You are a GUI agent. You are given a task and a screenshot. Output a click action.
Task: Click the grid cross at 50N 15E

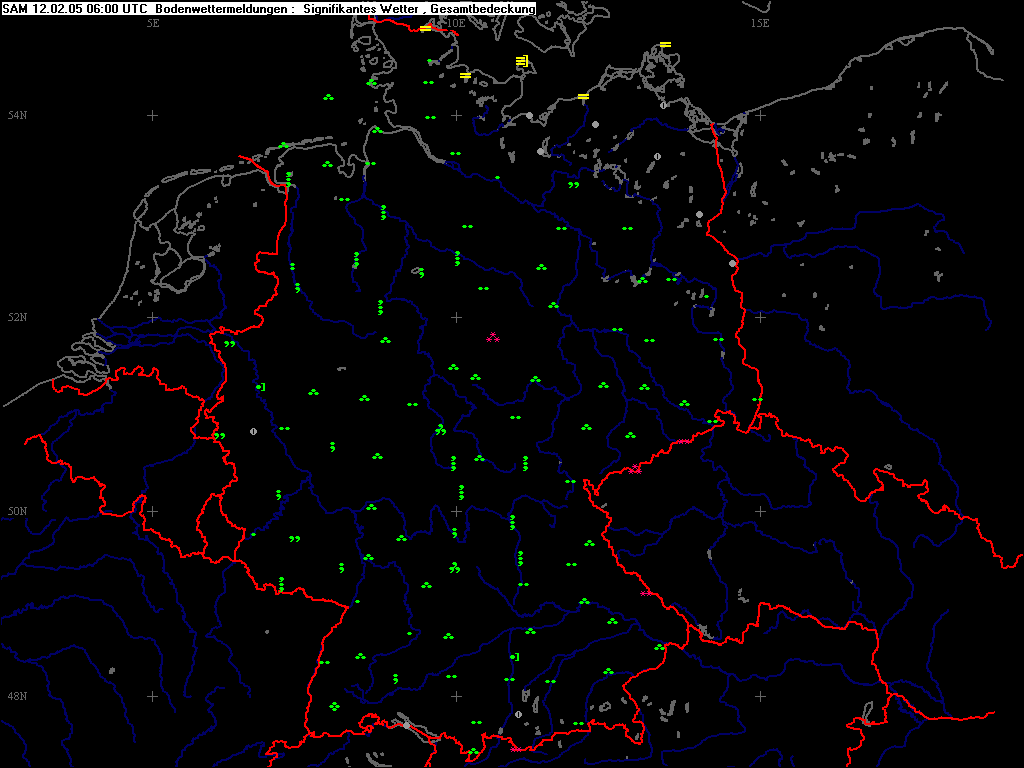[x=760, y=511]
